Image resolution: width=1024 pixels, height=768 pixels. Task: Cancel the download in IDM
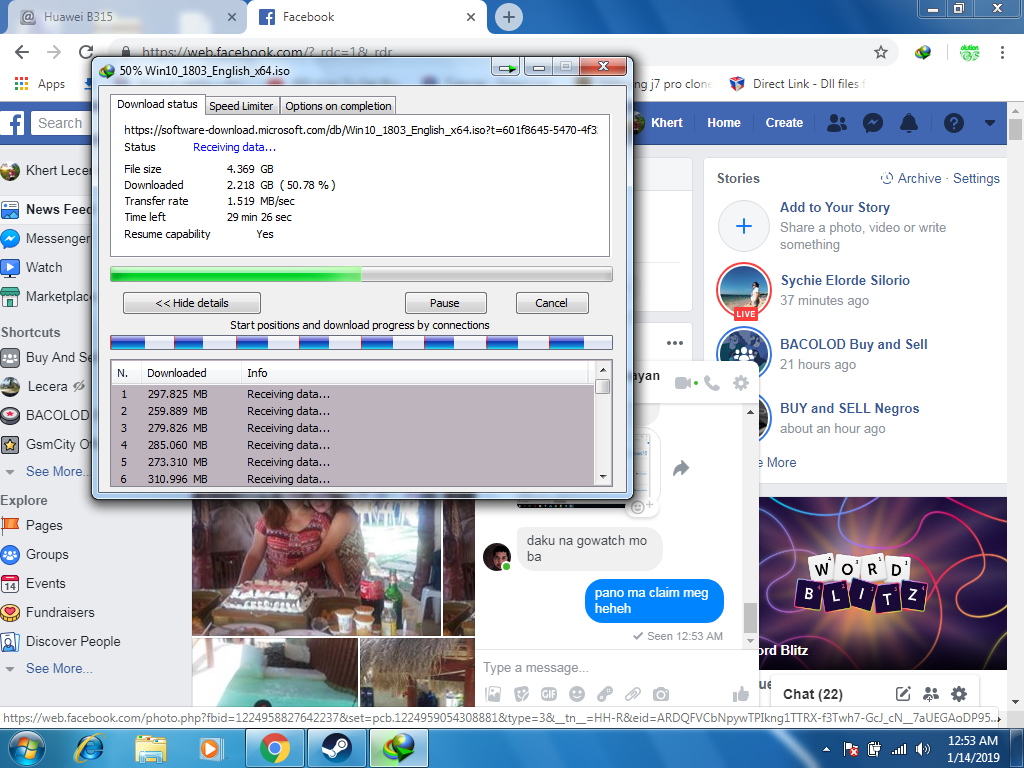point(552,303)
